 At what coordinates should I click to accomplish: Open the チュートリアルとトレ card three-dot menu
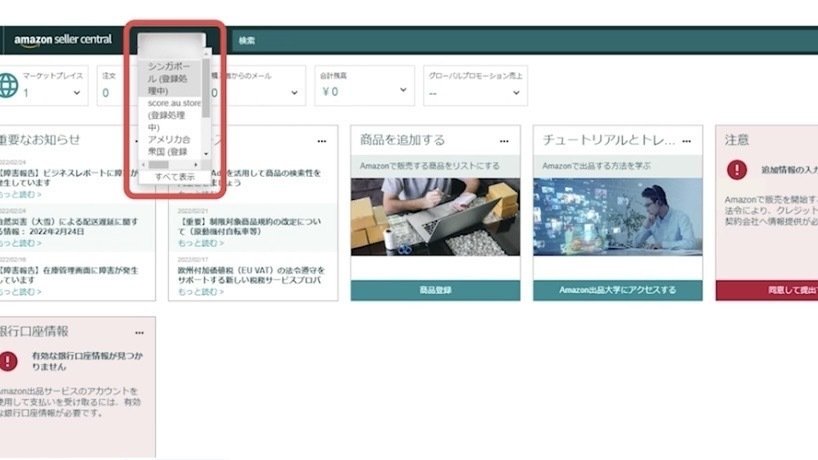(687, 141)
